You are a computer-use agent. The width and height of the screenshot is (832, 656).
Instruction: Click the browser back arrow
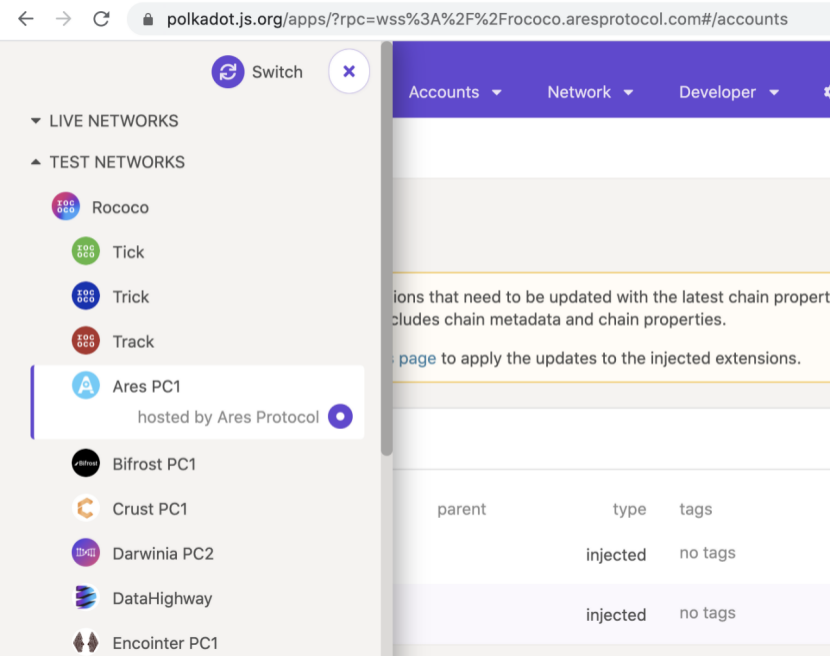[25, 19]
